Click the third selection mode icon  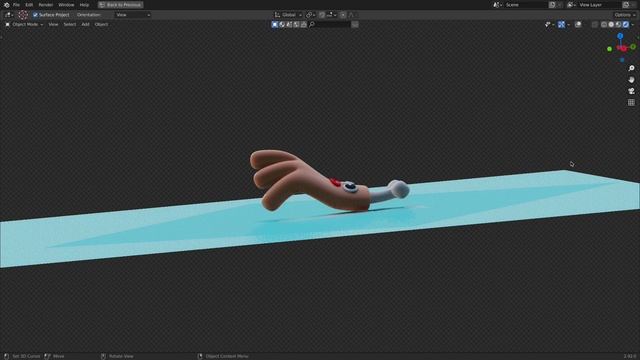point(289,24)
